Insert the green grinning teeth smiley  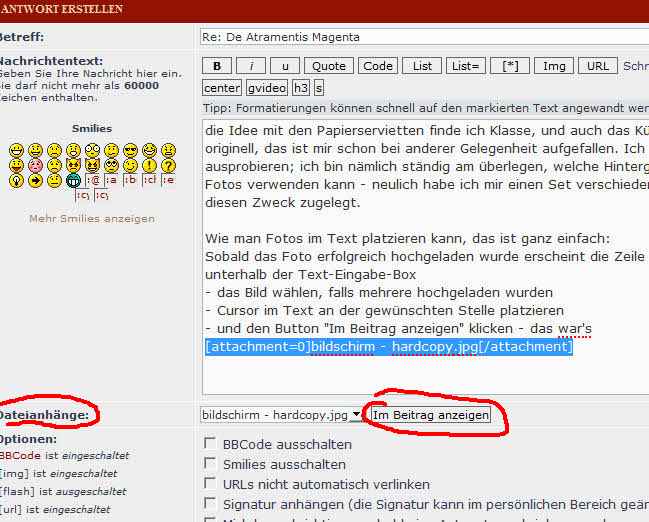(x=72, y=181)
